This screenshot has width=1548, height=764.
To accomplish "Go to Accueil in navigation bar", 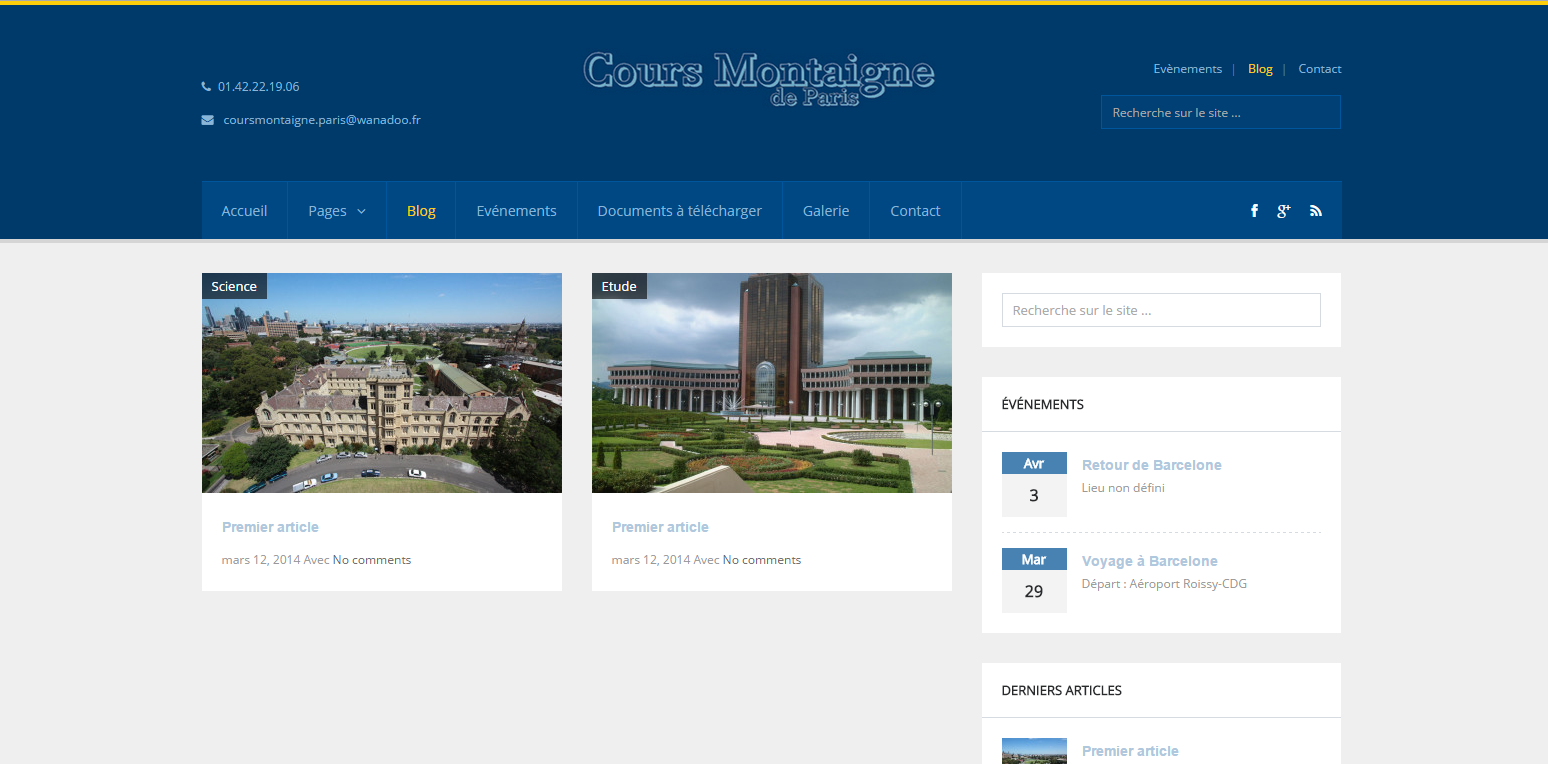I will pos(244,211).
